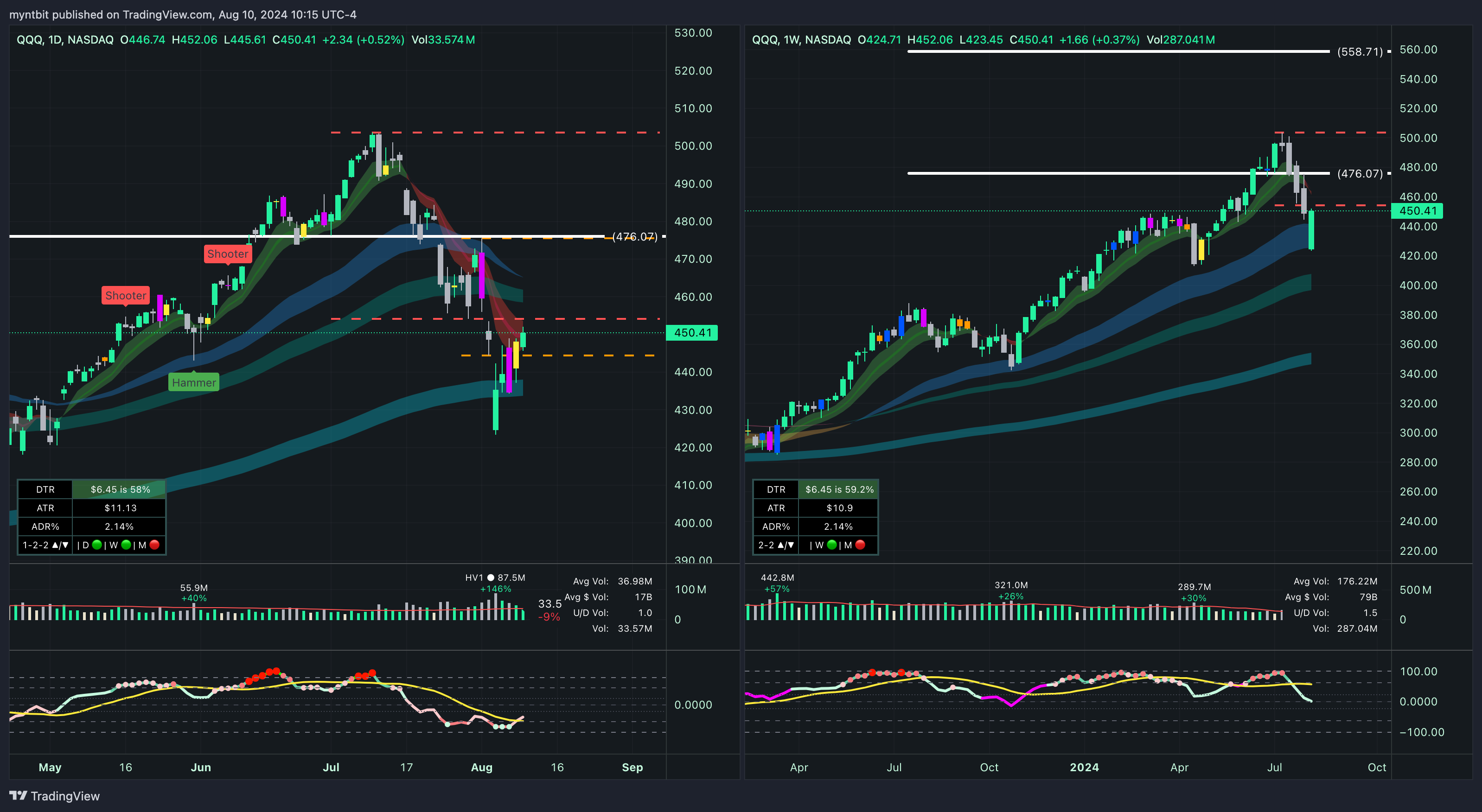1482x812 pixels.
Task: Click the 560.00 label on weekly price axis
Action: click(x=1418, y=50)
